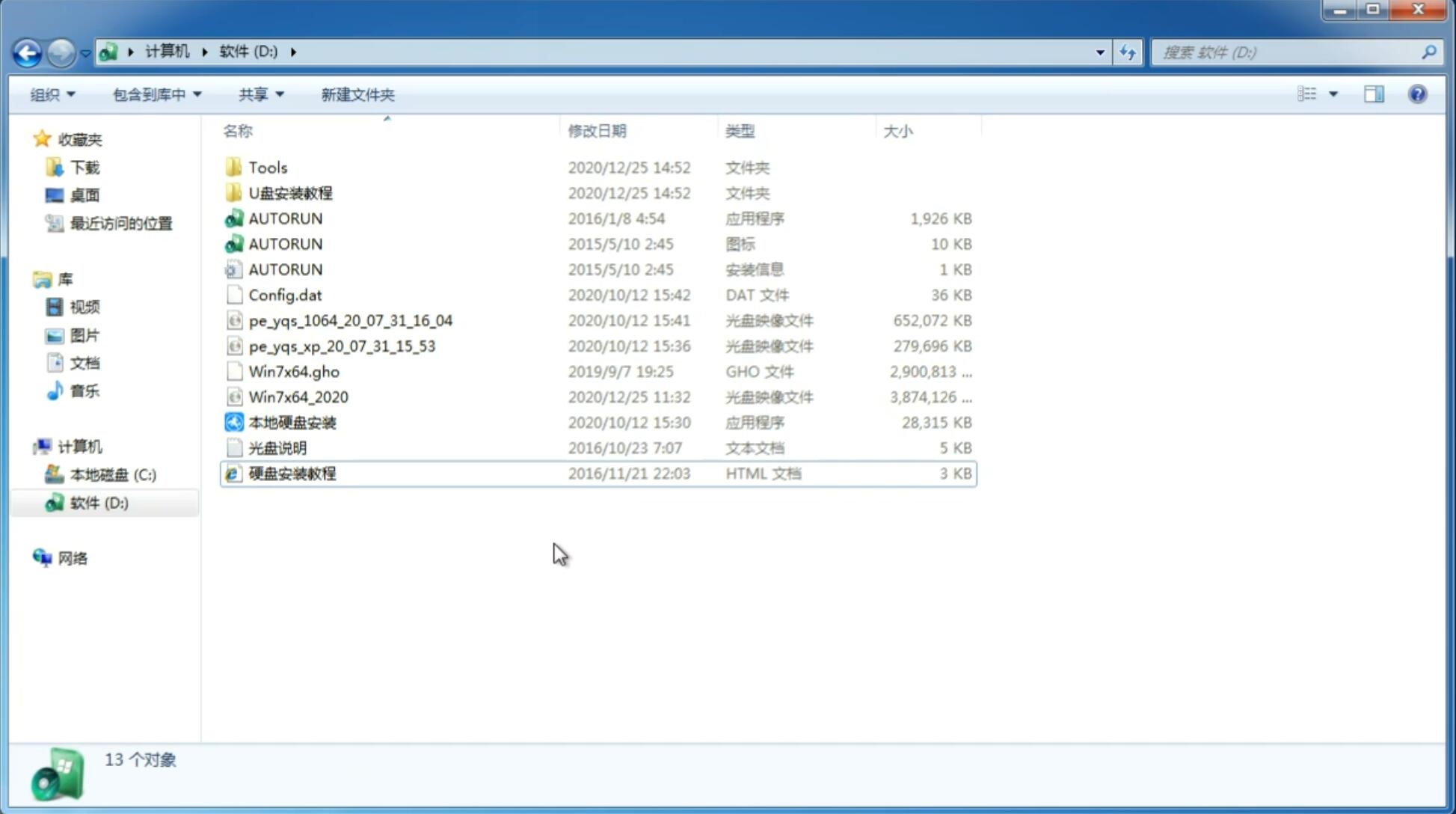
Task: Click 新建文件夹 button in toolbar
Action: pyautogui.click(x=358, y=94)
